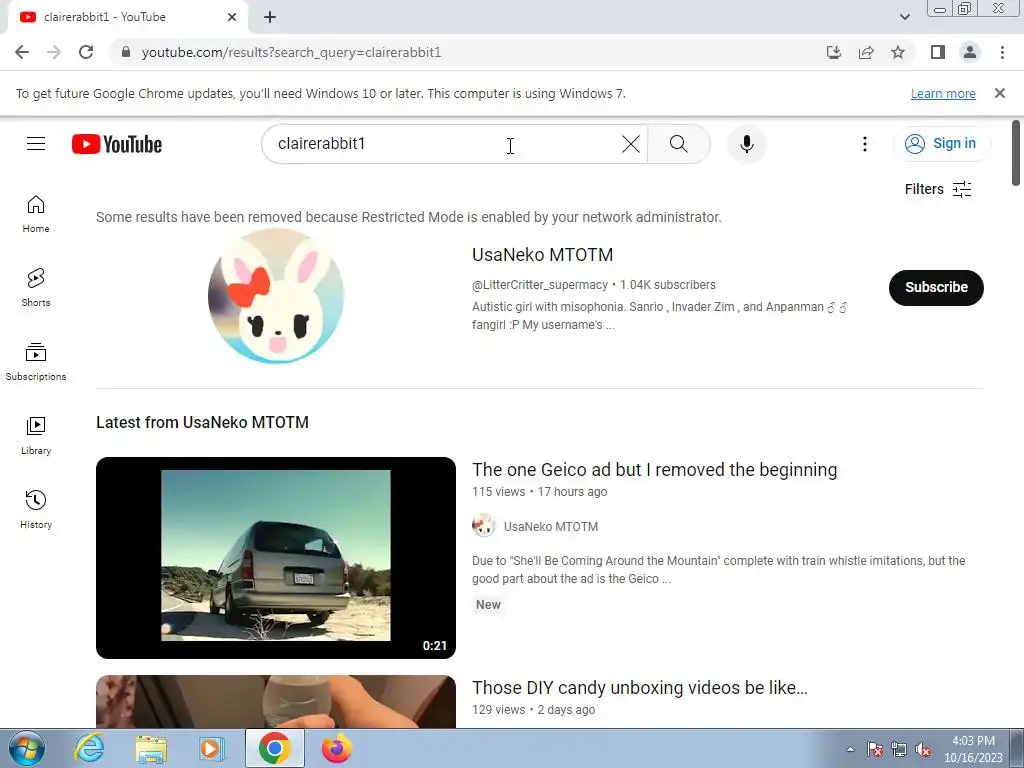Toggle the Chrome side panel
Viewport: 1024px width, 768px height.
pos(938,52)
